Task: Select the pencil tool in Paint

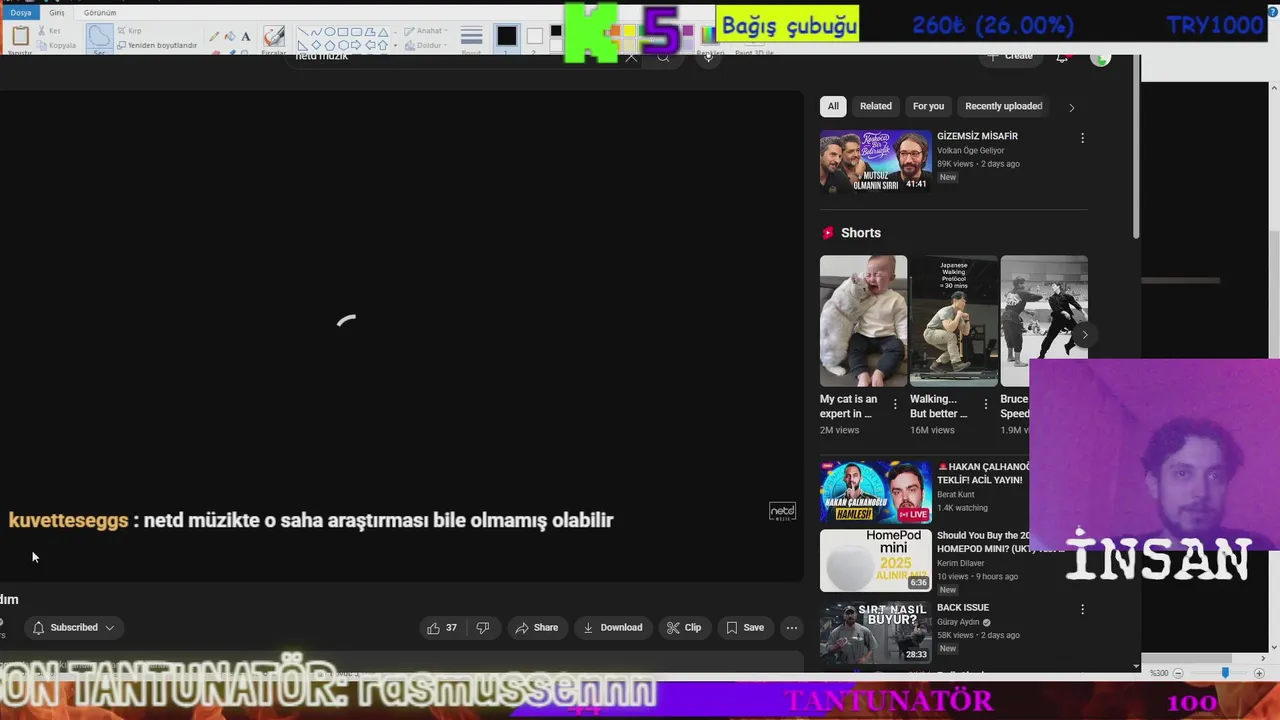Action: tap(214, 36)
